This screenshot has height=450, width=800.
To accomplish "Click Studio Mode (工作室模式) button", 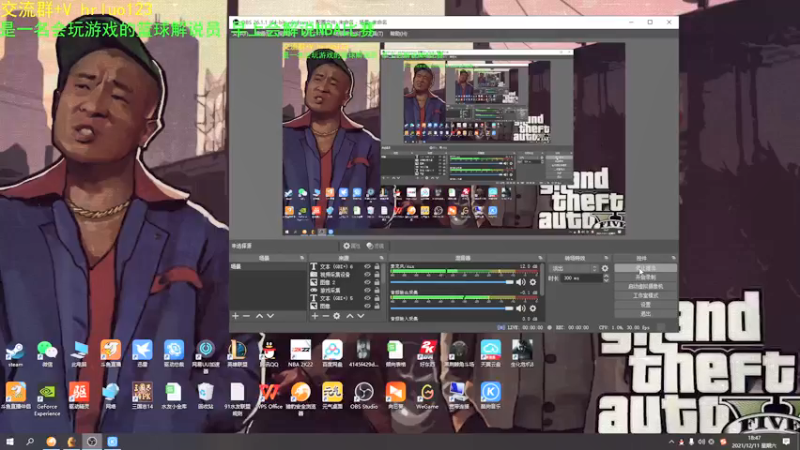I will coord(646,295).
